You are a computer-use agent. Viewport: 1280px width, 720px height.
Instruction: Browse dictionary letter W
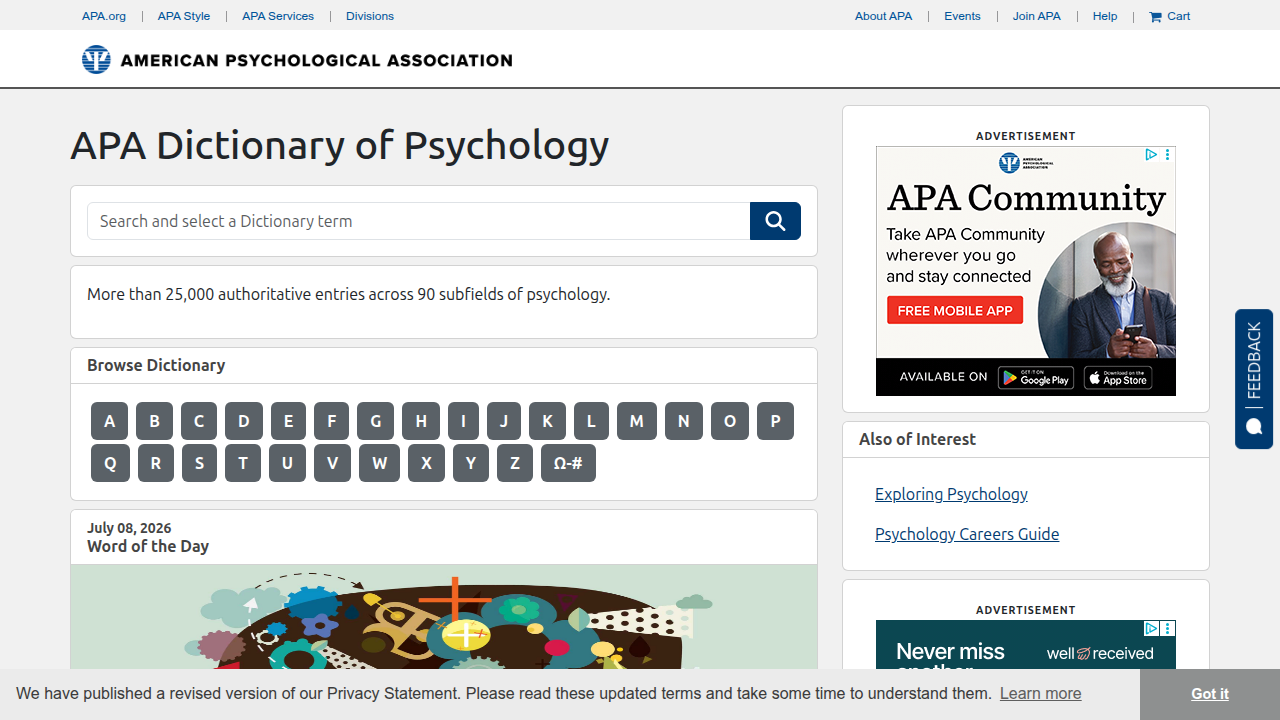[x=379, y=463]
